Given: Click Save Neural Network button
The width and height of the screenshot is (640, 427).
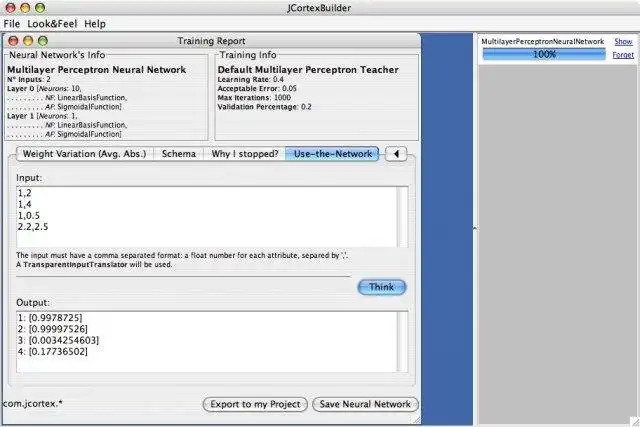Looking at the screenshot, I should pyautogui.click(x=365, y=404).
